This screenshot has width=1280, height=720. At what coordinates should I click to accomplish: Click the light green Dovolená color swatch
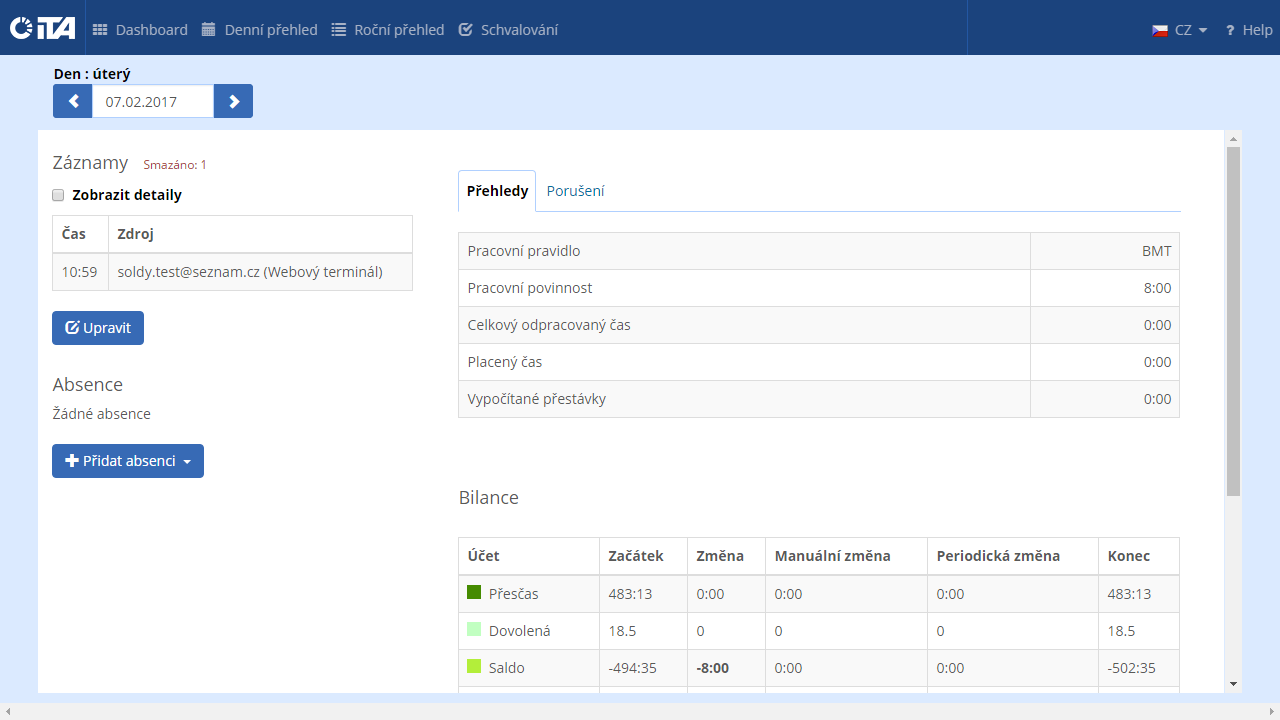[x=474, y=630]
